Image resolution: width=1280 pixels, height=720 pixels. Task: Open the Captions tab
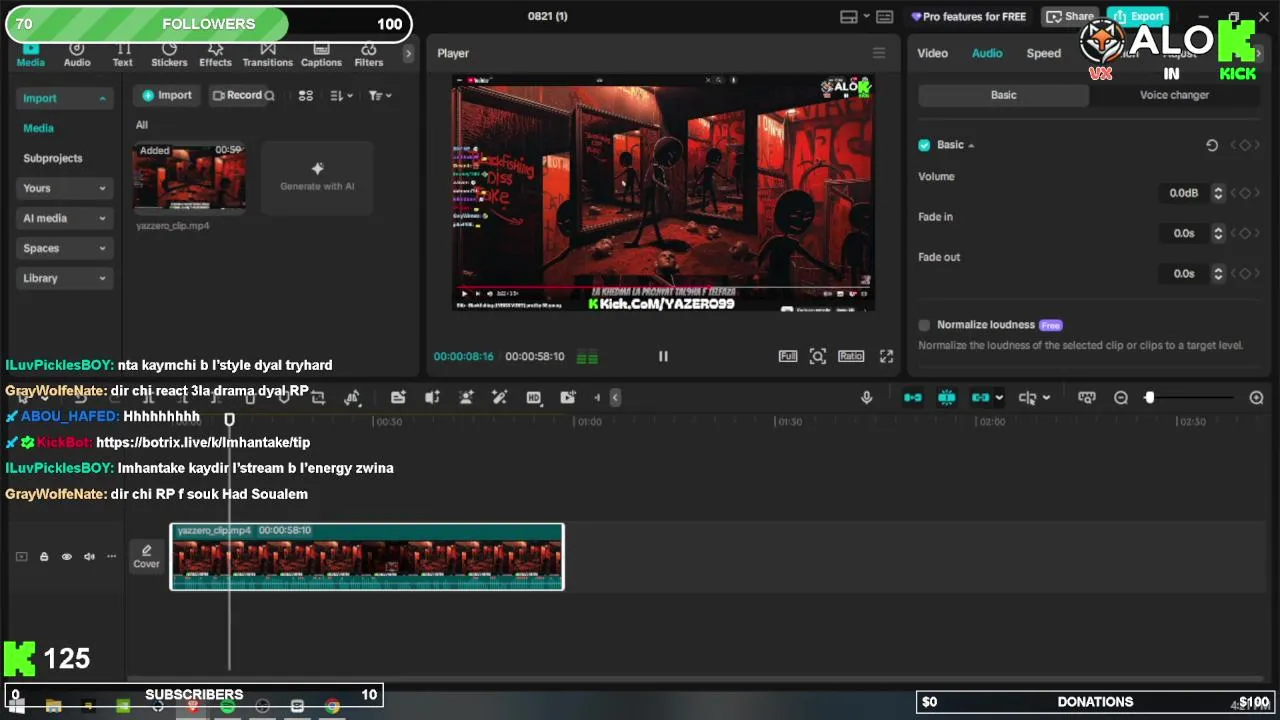coord(321,55)
